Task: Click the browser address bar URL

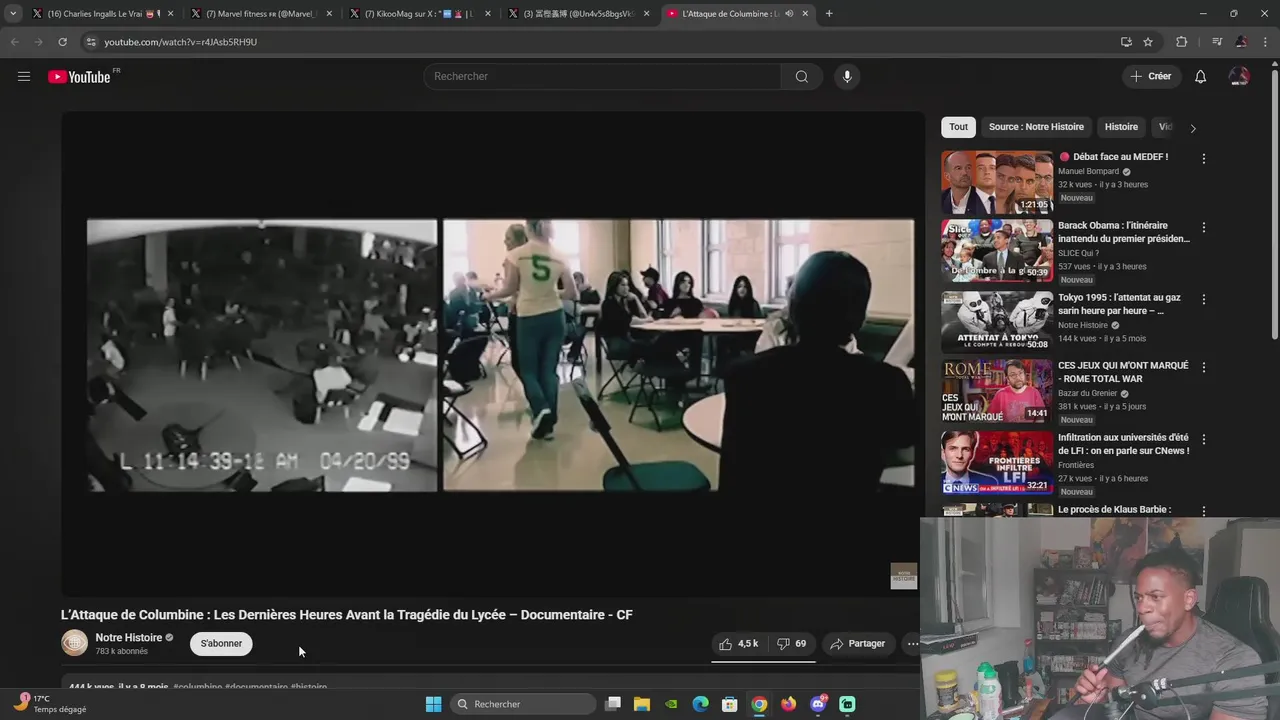Action: (x=180, y=42)
